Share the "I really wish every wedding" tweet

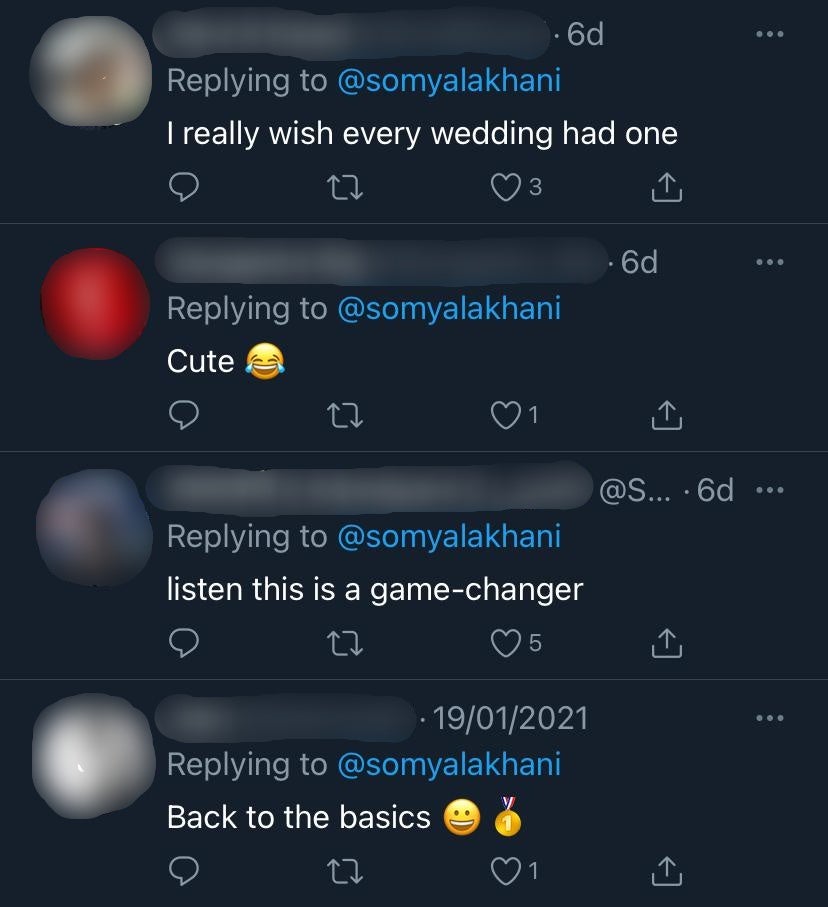click(666, 187)
